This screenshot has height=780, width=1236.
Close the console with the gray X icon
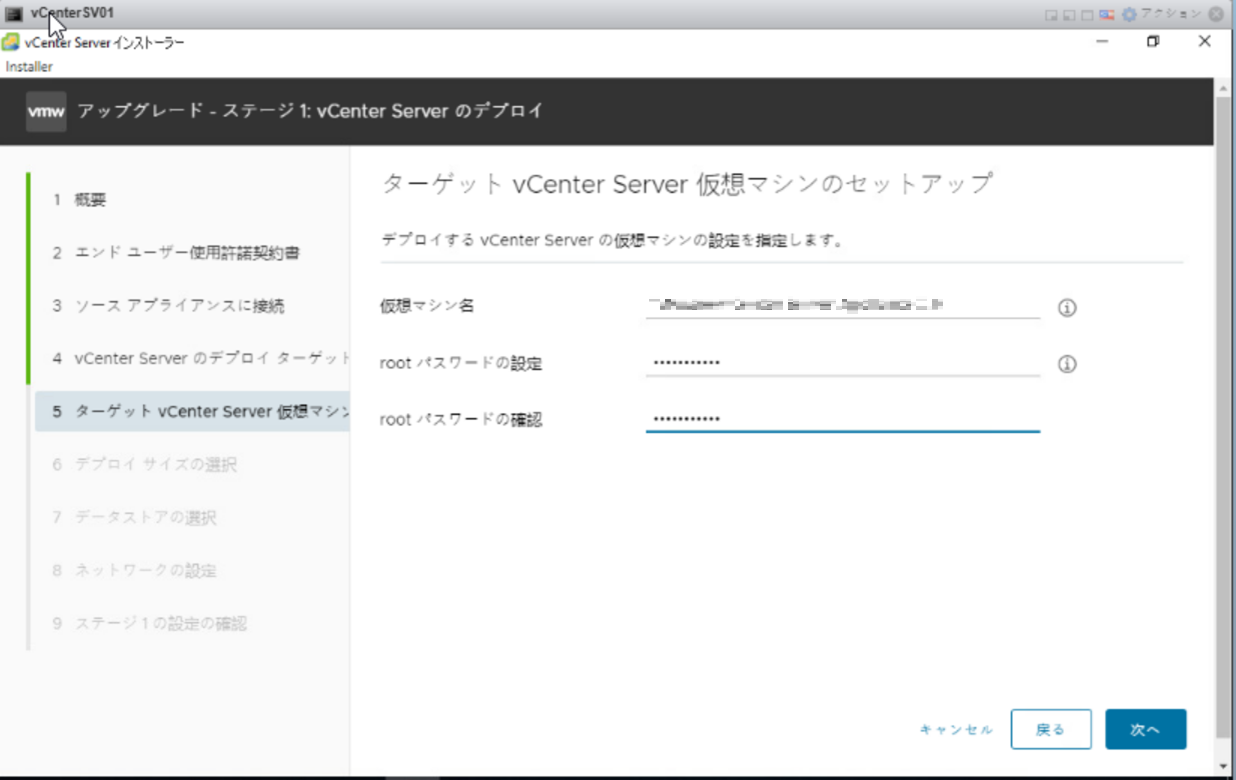pyautogui.click(x=1215, y=15)
